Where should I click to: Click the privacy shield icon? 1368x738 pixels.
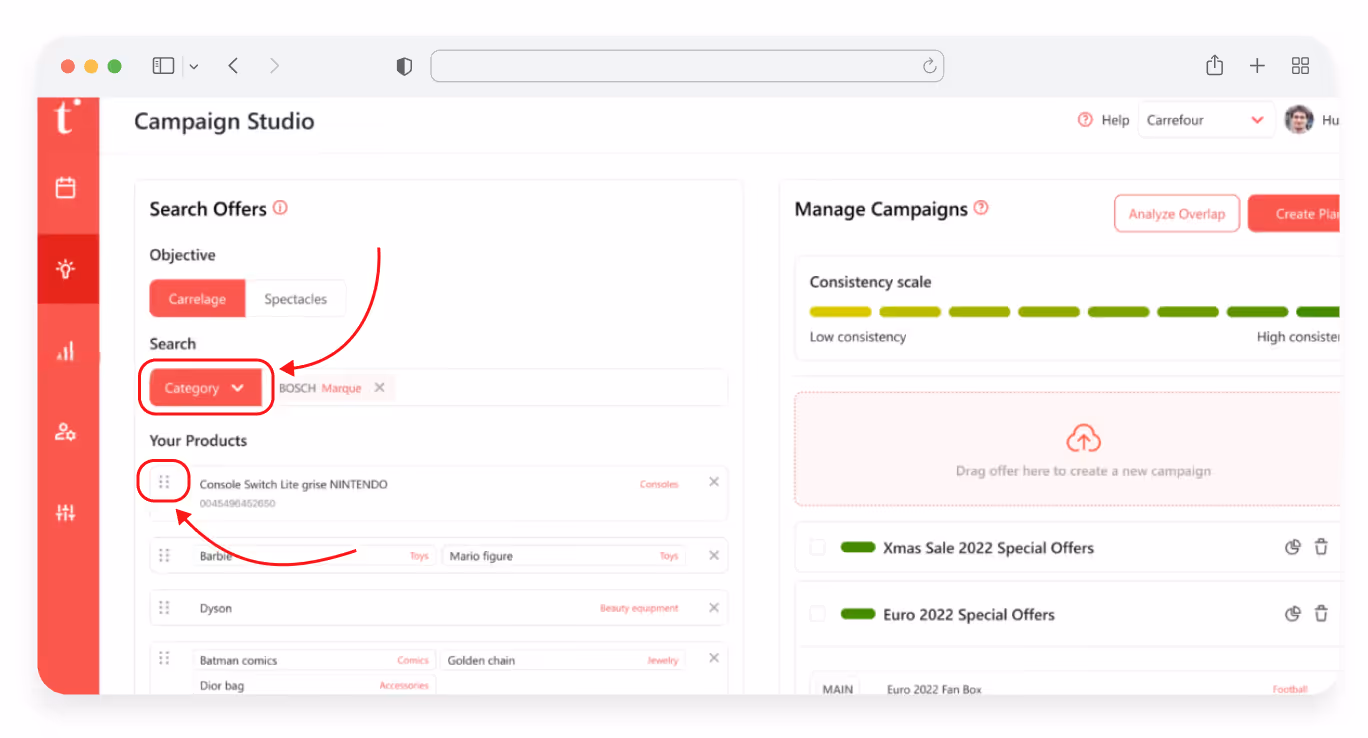pyautogui.click(x=404, y=66)
